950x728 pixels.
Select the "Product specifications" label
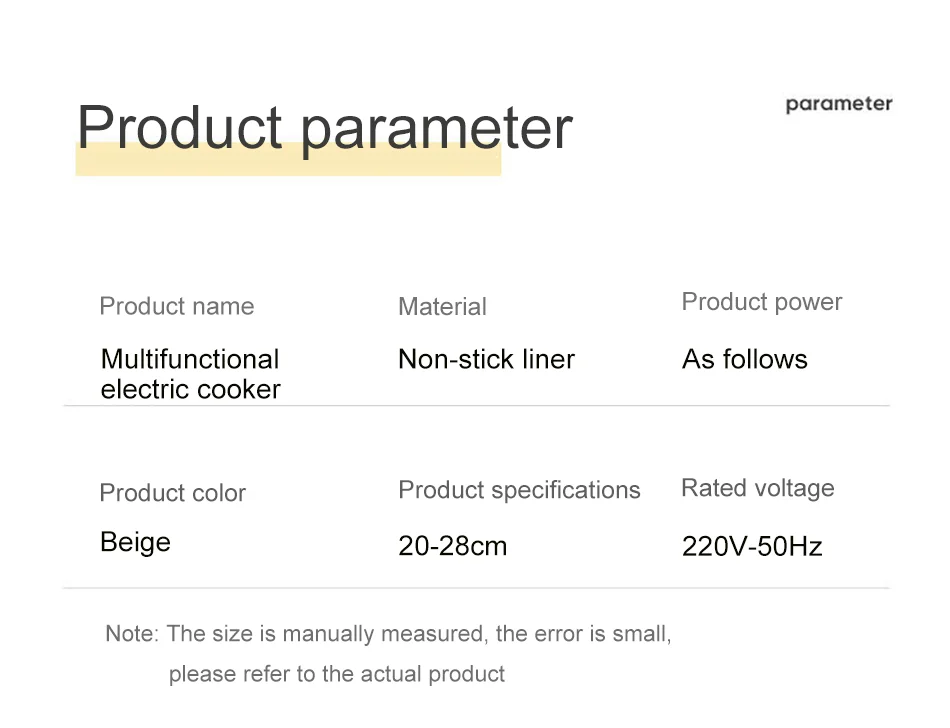coord(519,490)
